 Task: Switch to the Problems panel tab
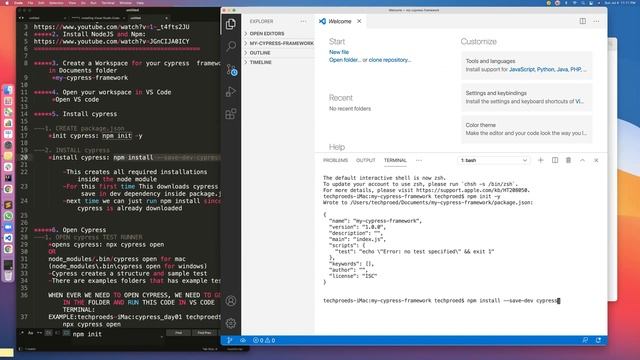tap(336, 160)
